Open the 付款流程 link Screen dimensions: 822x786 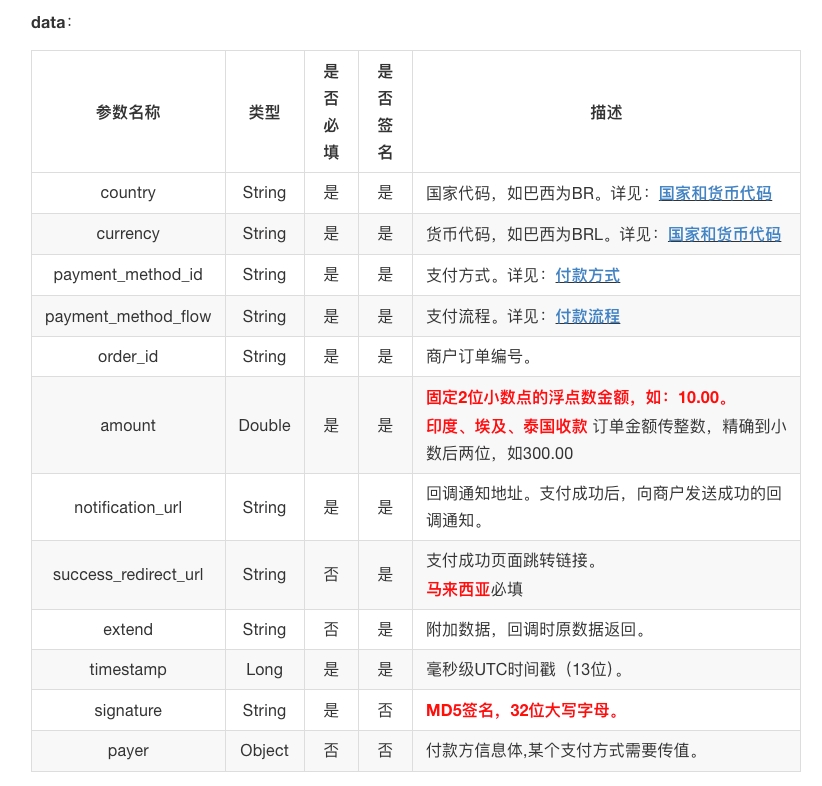[588, 316]
